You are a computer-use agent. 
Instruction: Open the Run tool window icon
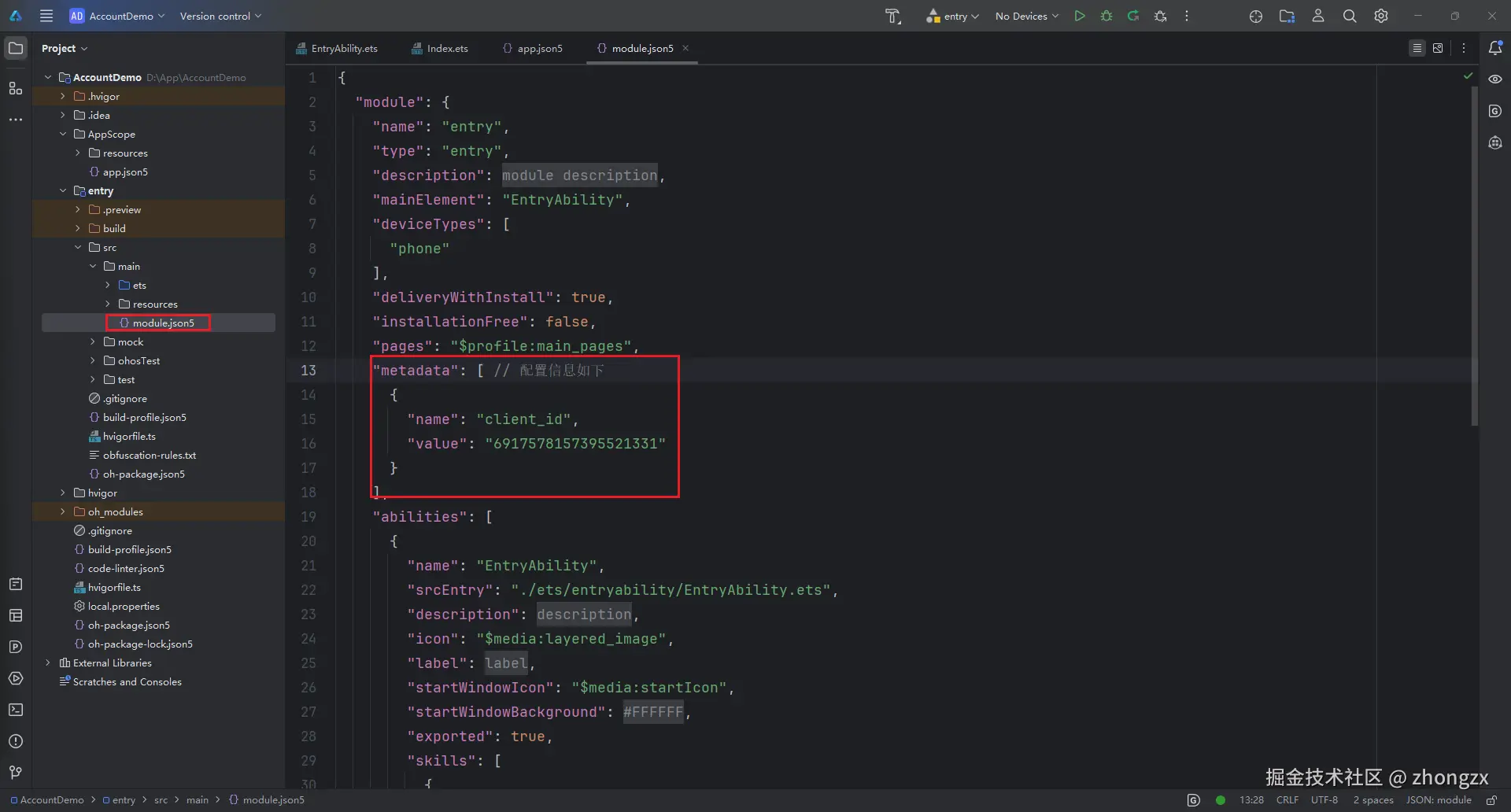[16, 678]
